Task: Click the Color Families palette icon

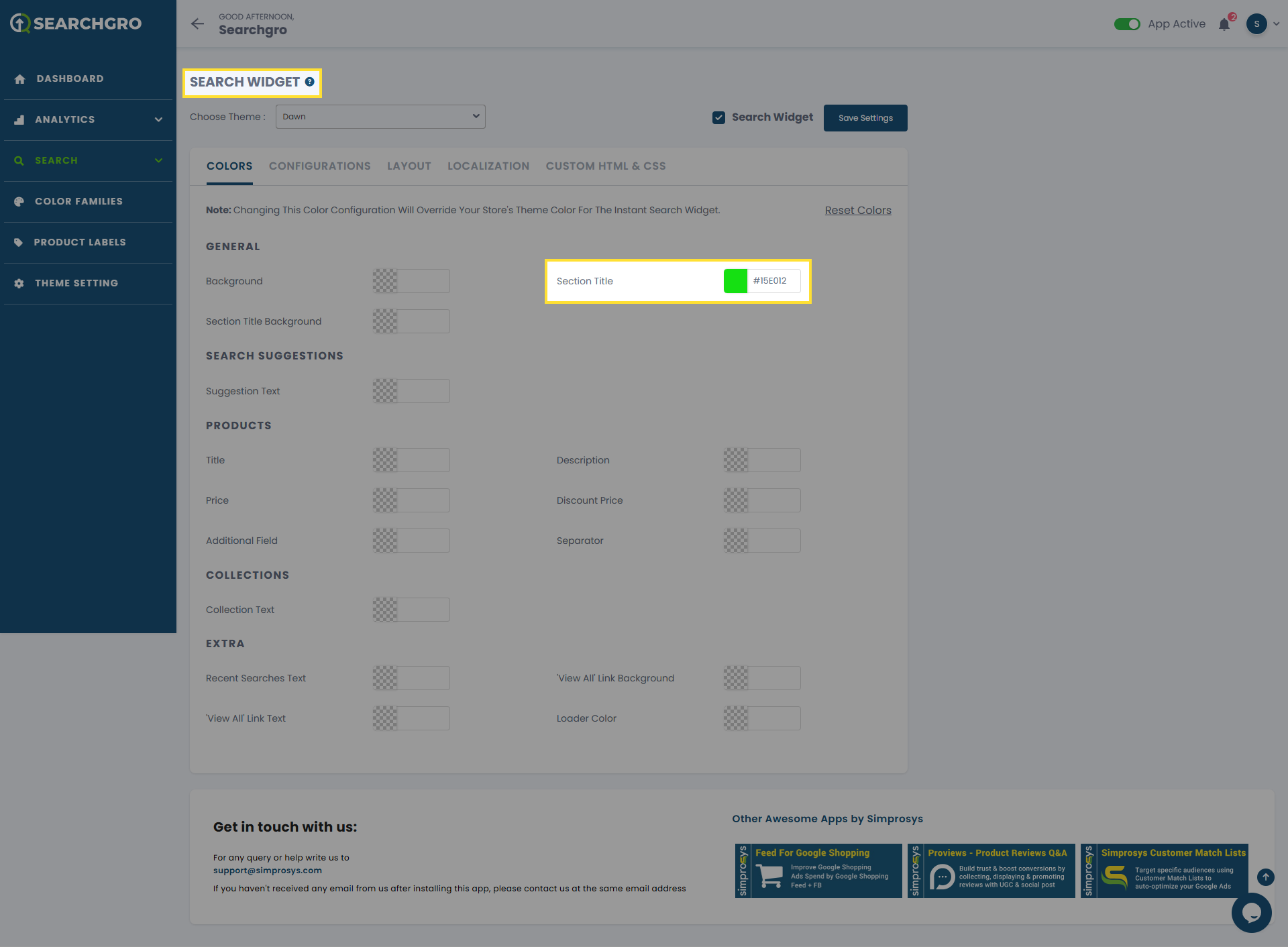Action: tap(19, 202)
